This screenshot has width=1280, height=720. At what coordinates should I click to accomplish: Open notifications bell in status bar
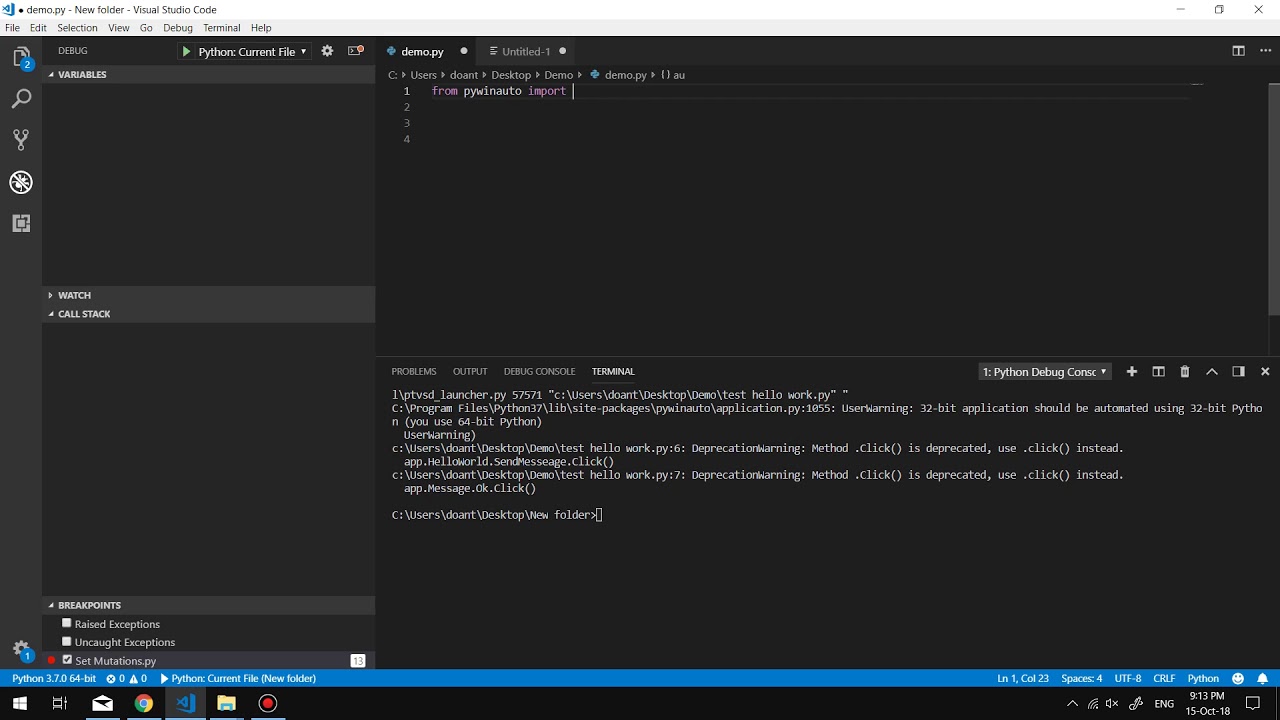pyautogui.click(x=1263, y=678)
